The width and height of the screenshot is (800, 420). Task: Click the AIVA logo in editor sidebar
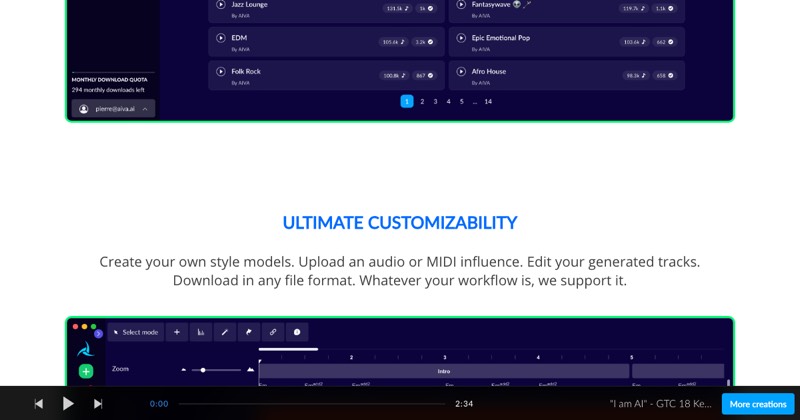pyautogui.click(x=85, y=350)
